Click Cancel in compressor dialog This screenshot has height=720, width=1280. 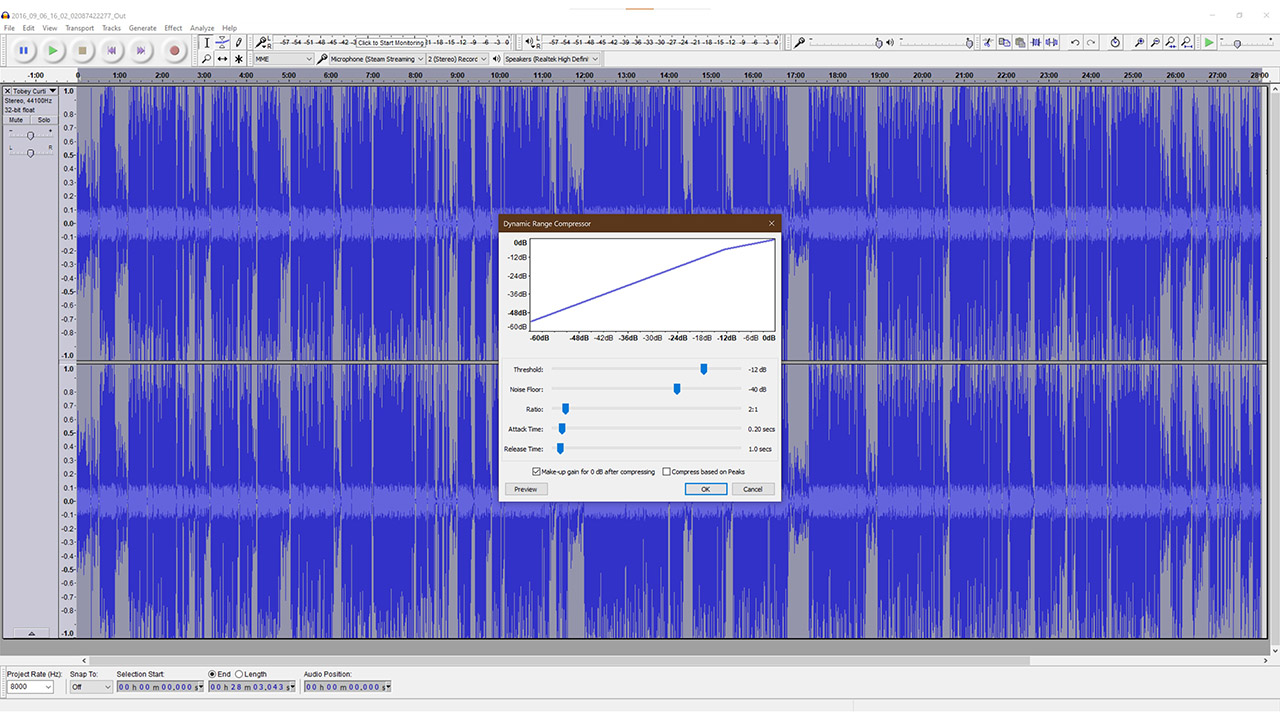pos(753,489)
